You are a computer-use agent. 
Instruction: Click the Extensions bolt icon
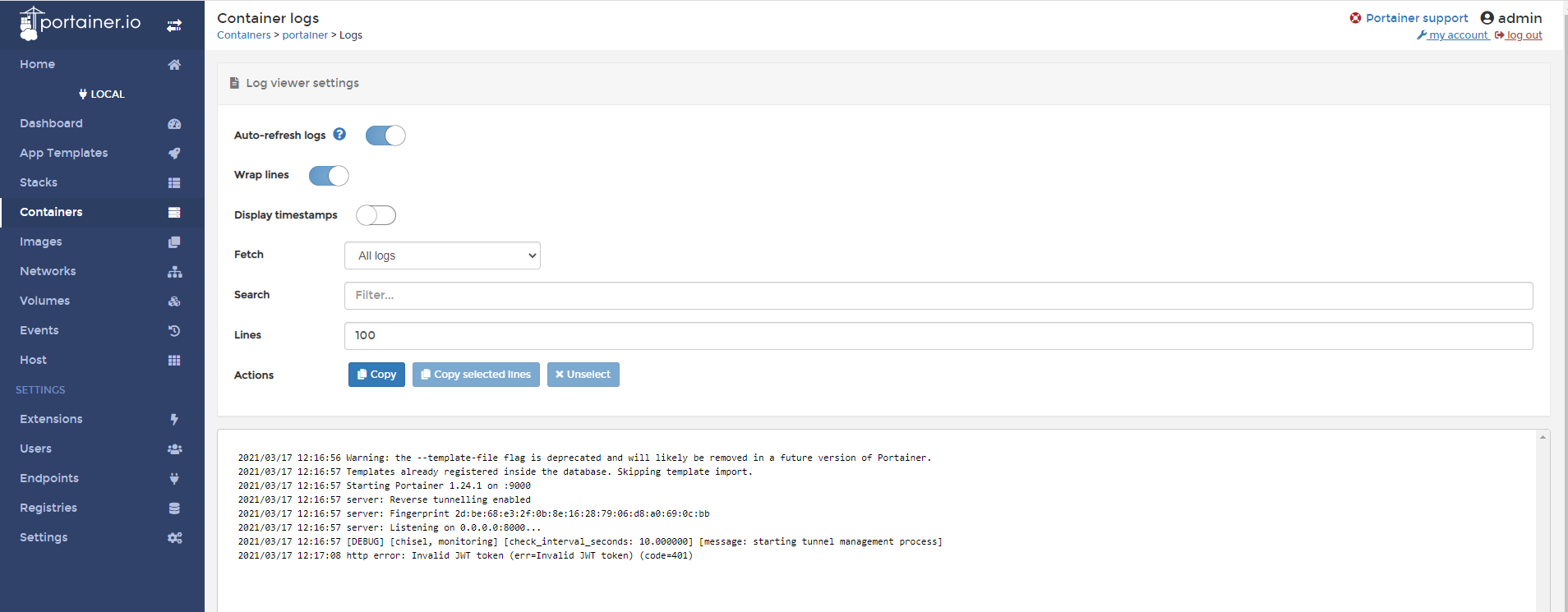pyautogui.click(x=174, y=419)
